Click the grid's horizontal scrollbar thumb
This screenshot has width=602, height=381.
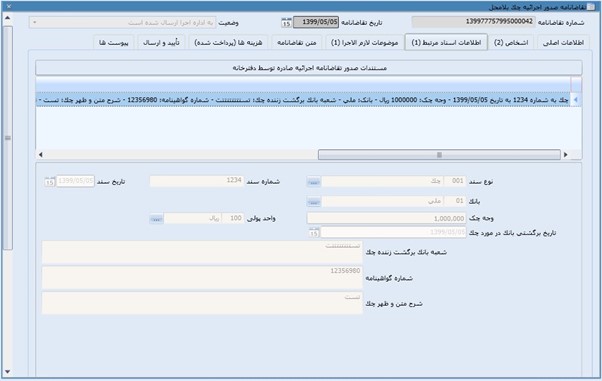(x=439, y=155)
